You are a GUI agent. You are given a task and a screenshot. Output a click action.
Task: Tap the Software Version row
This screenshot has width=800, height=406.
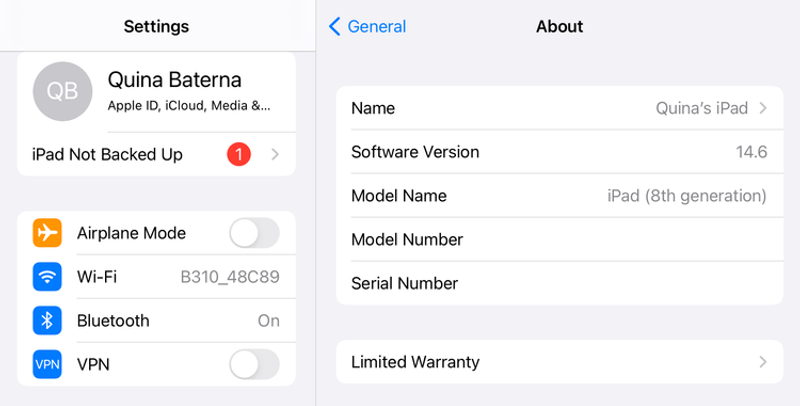[x=559, y=152]
